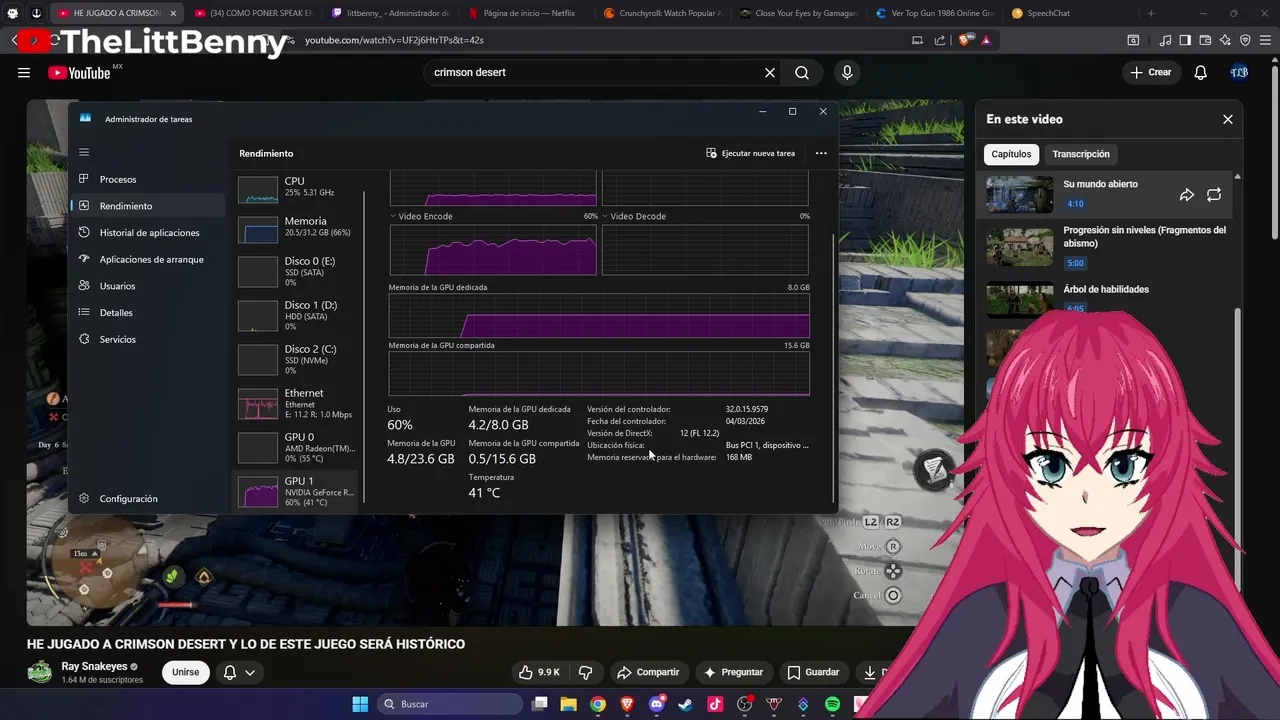Select the Ethernet performance item
Viewport: 1280px width, 720px height.
pyautogui.click(x=297, y=403)
